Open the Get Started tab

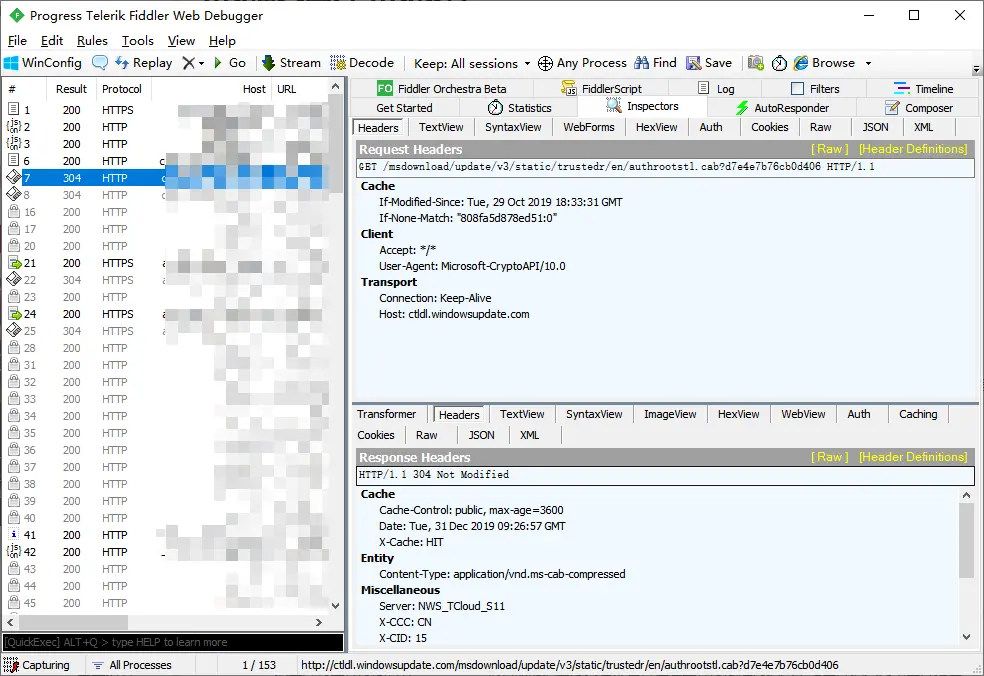pos(404,108)
